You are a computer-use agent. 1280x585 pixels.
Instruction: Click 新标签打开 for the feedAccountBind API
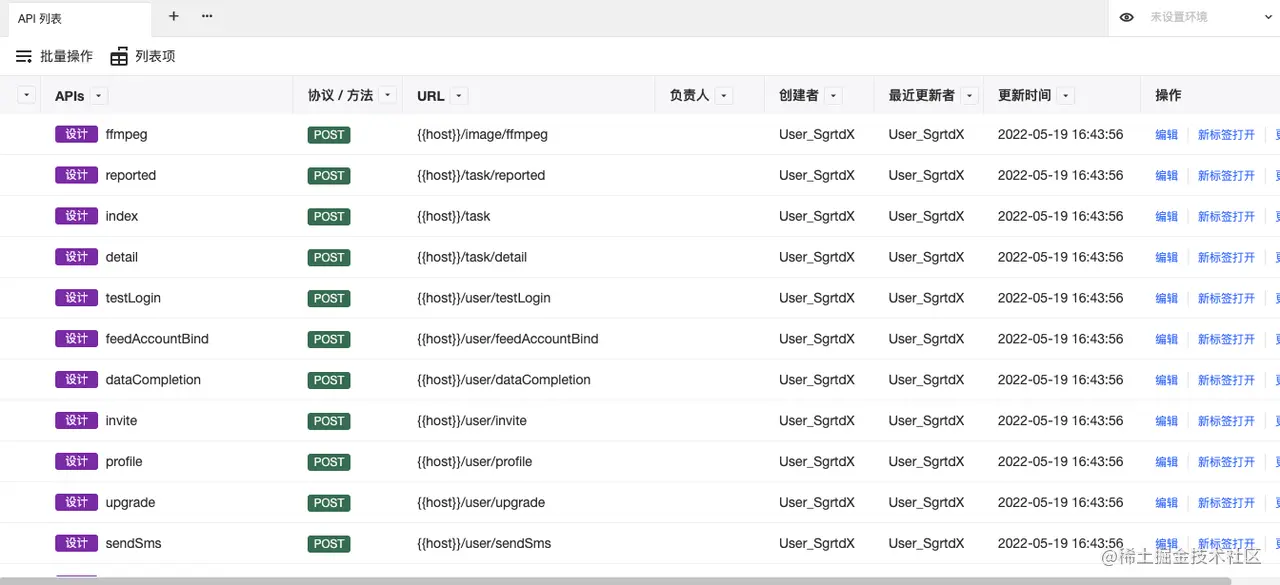point(1226,340)
